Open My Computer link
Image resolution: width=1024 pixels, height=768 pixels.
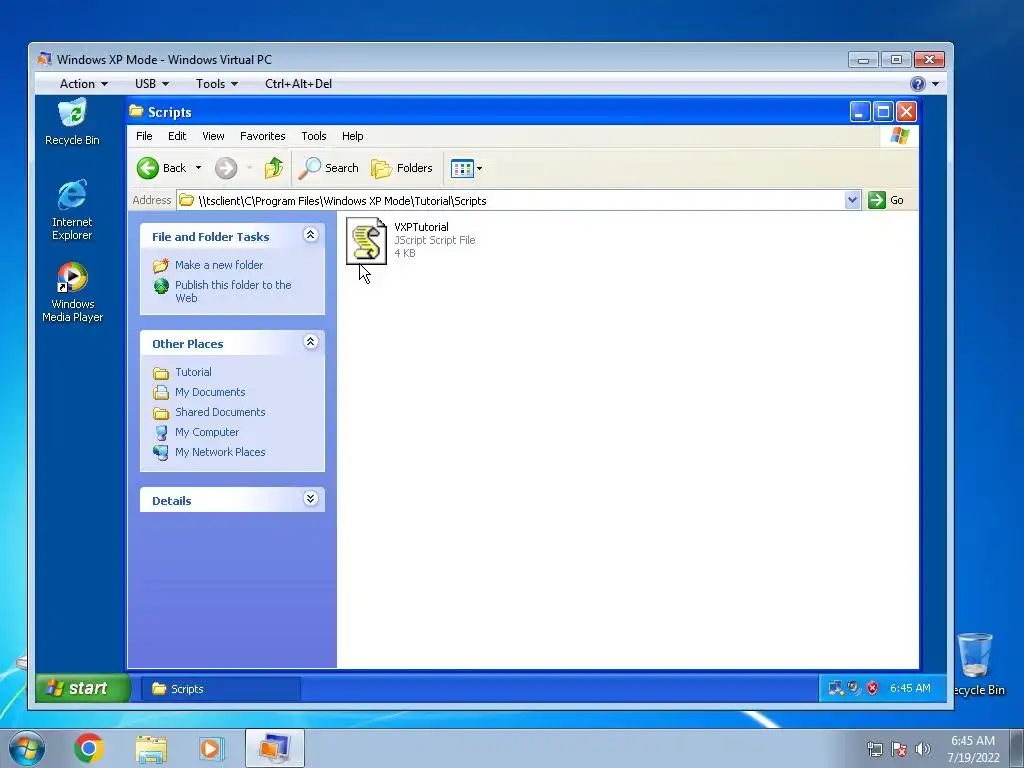(x=207, y=432)
